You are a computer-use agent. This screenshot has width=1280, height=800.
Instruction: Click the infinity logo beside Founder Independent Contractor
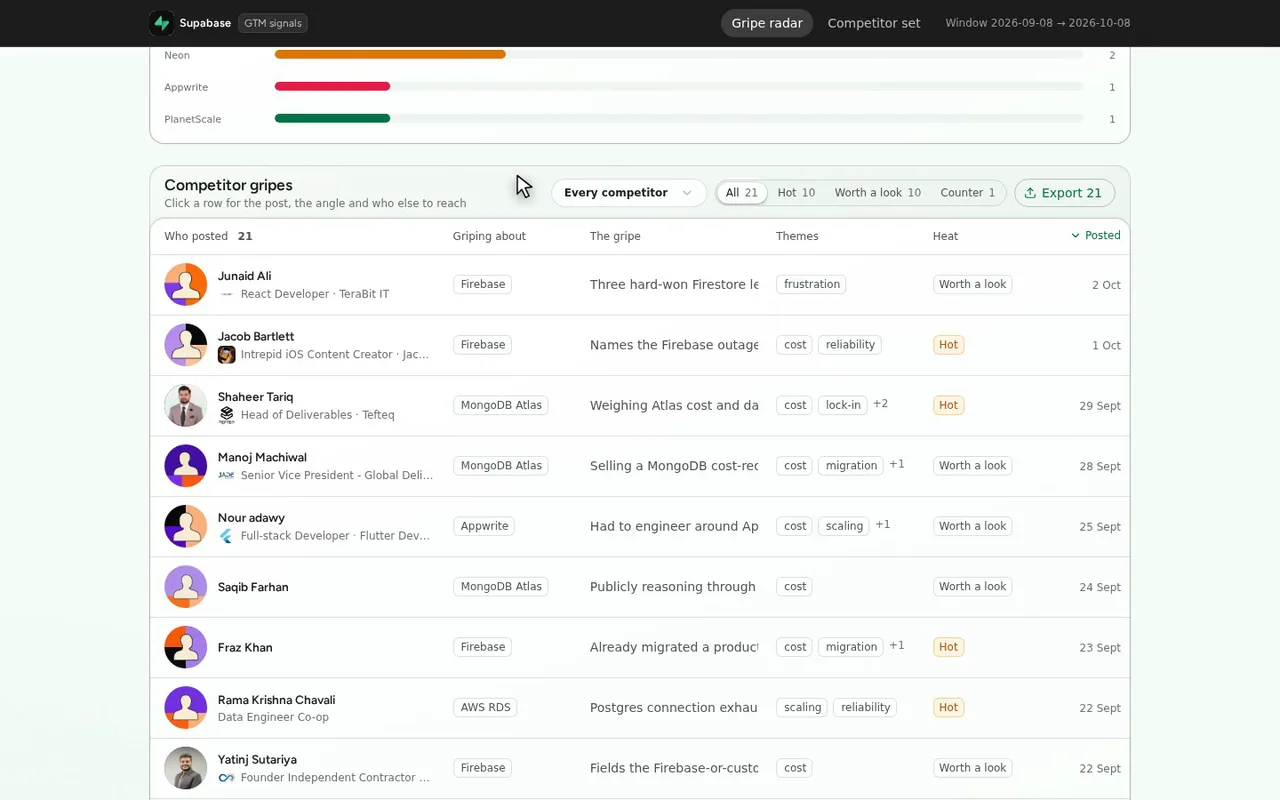(x=226, y=778)
